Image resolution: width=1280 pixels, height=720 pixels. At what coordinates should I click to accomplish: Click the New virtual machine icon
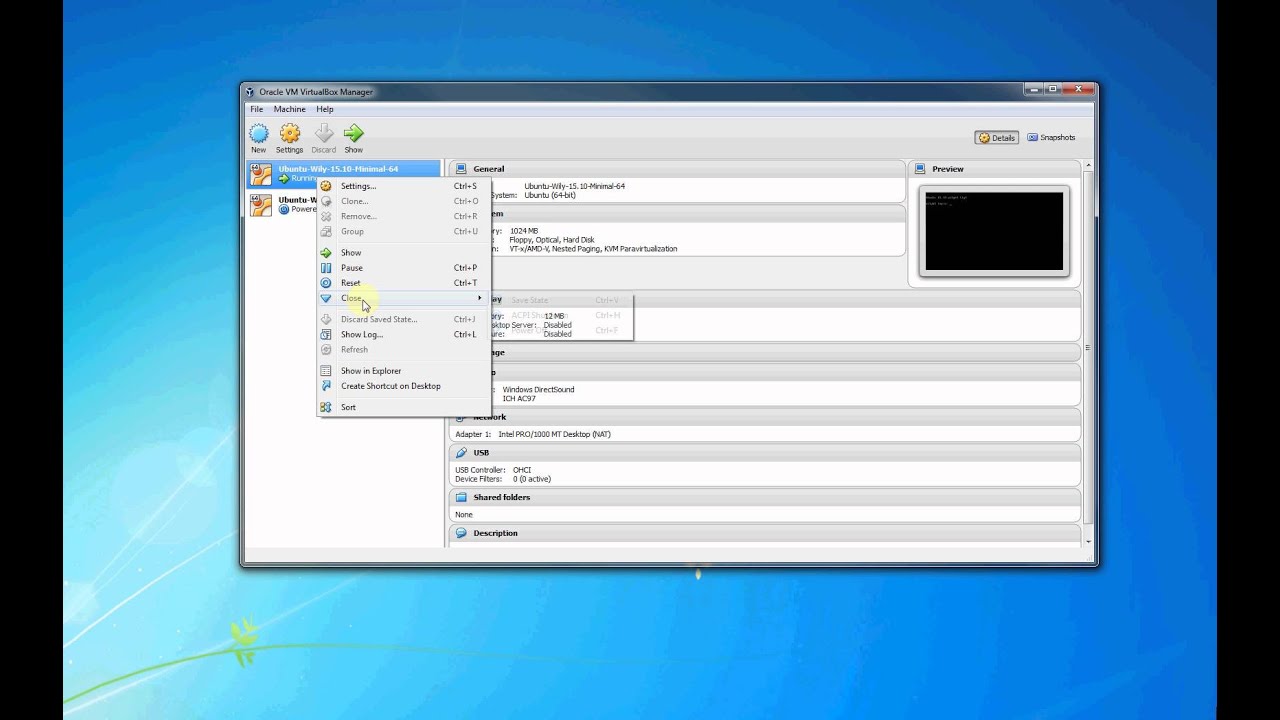[x=258, y=134]
